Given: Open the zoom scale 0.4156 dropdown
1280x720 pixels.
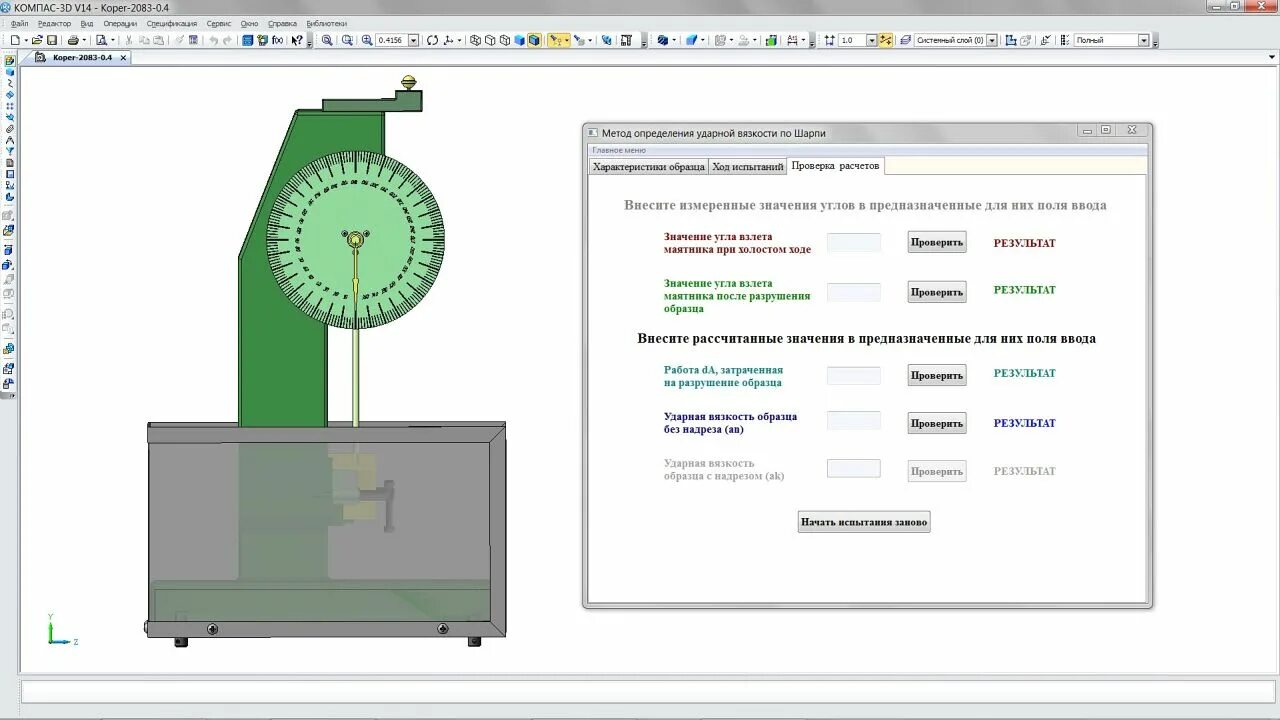Looking at the screenshot, I should tap(412, 40).
